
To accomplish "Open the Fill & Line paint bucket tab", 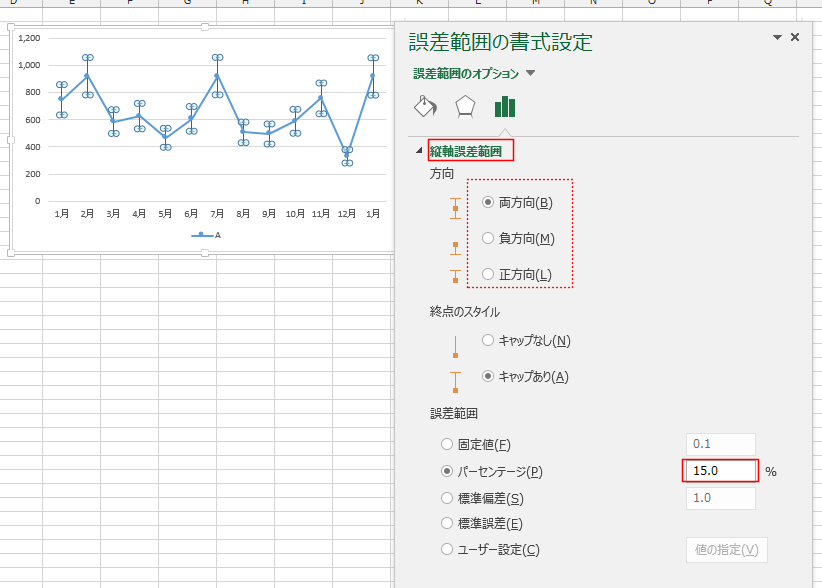I will coord(425,107).
